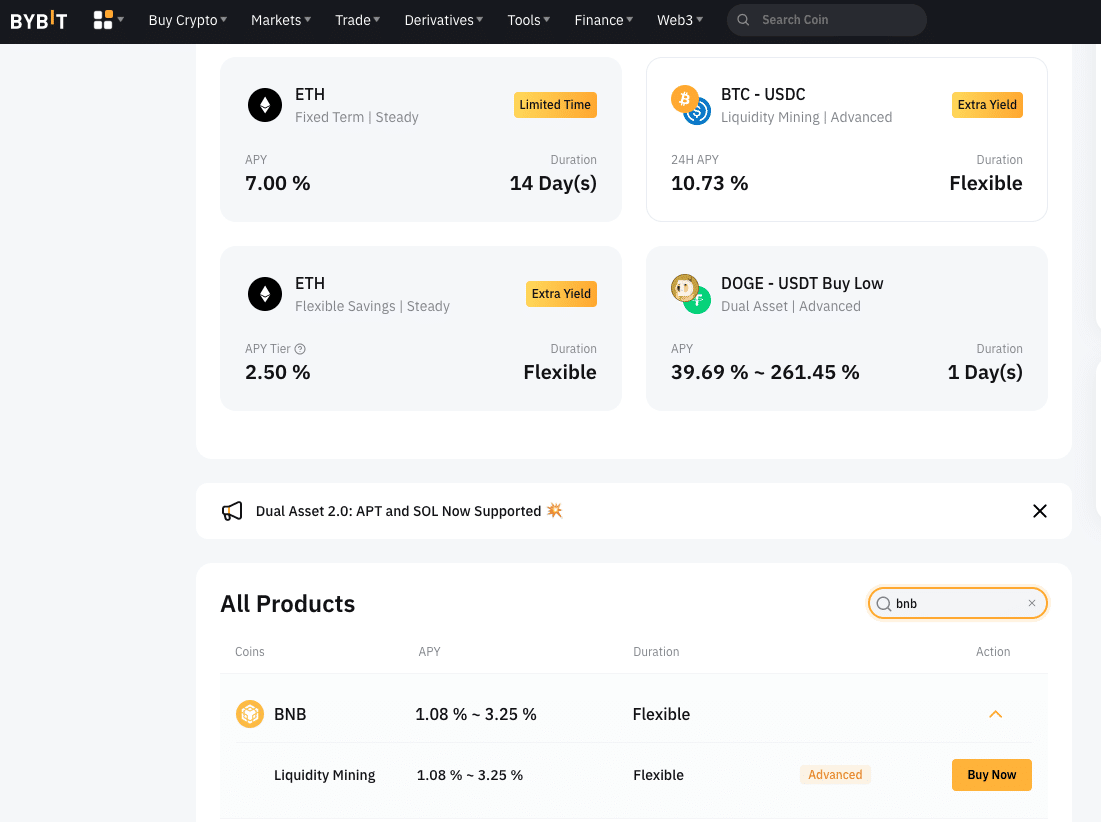Click the Liquidity Mining row label
This screenshot has width=1101, height=822.
click(324, 775)
